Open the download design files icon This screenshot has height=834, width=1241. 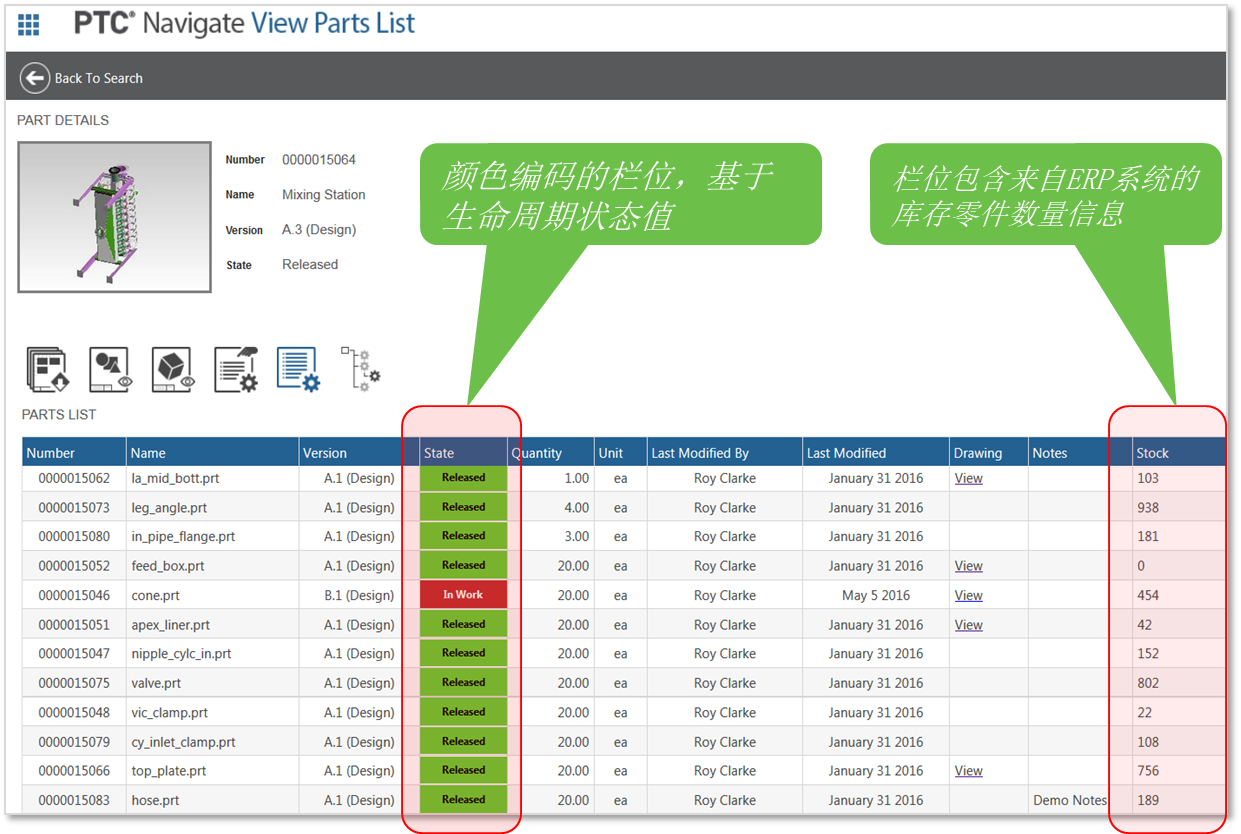point(46,369)
